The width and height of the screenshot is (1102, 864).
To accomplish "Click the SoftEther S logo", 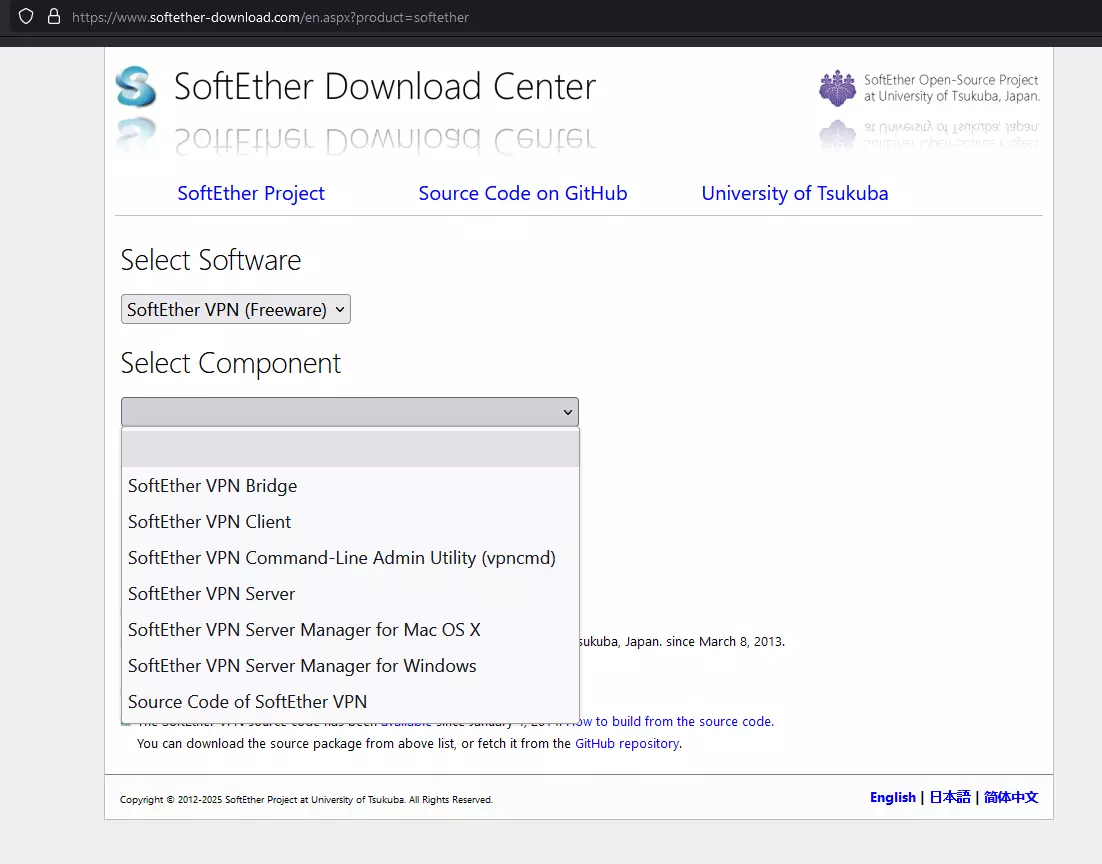I will tap(136, 86).
